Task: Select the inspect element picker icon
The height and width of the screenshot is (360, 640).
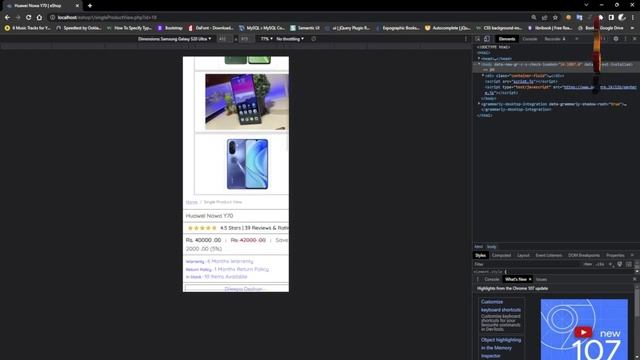Action: click(478, 39)
